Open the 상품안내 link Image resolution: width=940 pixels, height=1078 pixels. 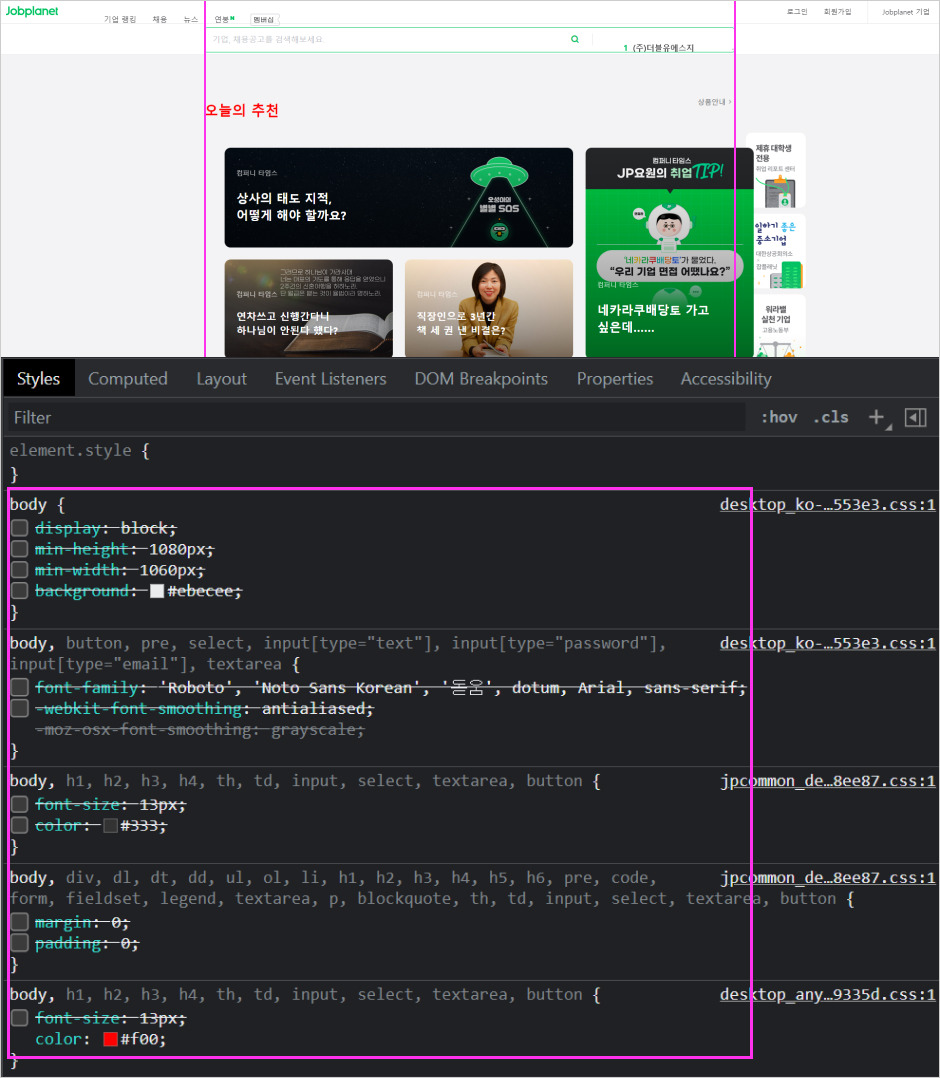714,102
